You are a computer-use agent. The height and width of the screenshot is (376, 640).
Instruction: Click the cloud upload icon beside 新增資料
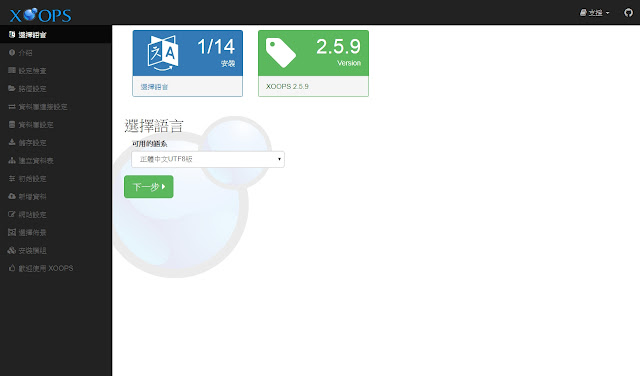click(12, 196)
